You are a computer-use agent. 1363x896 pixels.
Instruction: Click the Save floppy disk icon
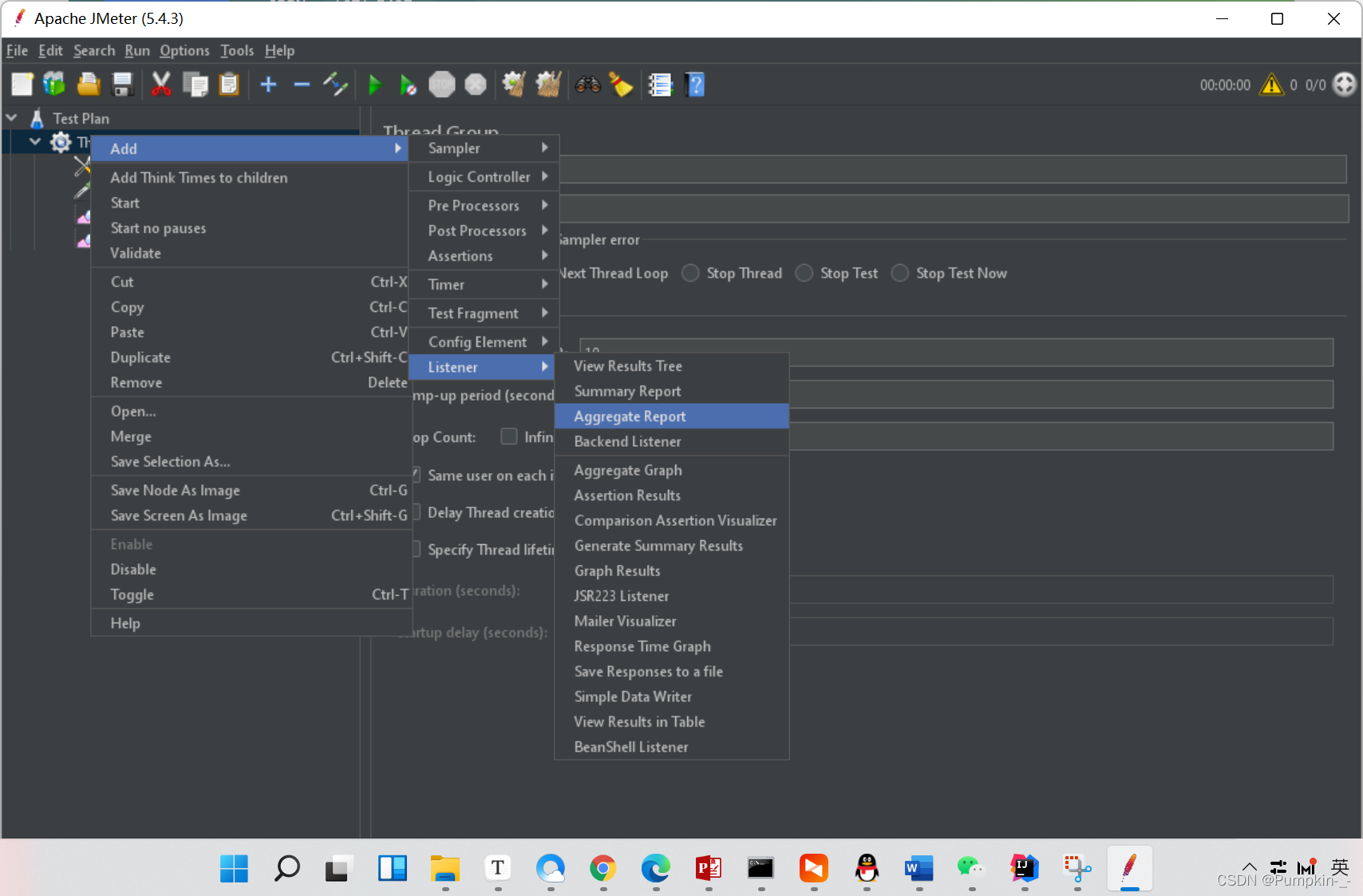(x=122, y=85)
